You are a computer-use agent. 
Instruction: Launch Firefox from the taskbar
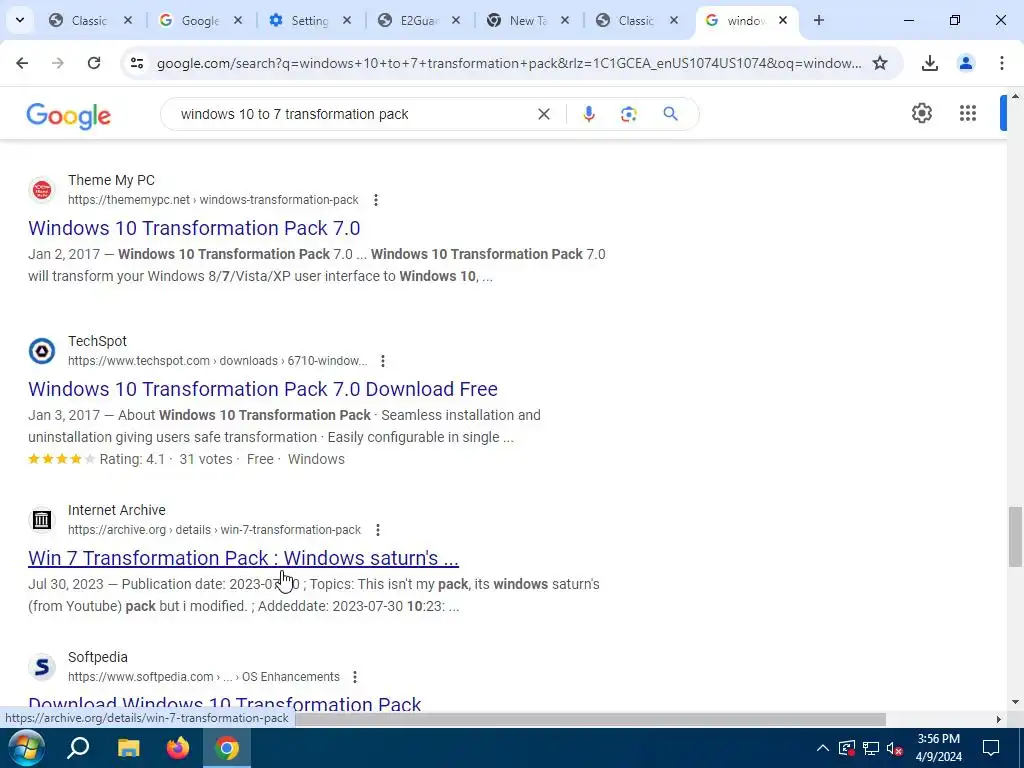tap(177, 748)
